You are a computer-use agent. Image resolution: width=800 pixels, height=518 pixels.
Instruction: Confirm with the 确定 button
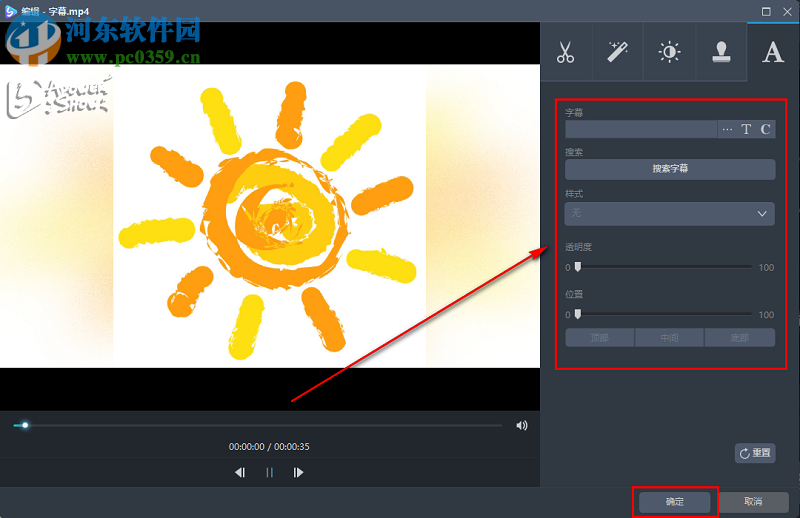[x=674, y=502]
